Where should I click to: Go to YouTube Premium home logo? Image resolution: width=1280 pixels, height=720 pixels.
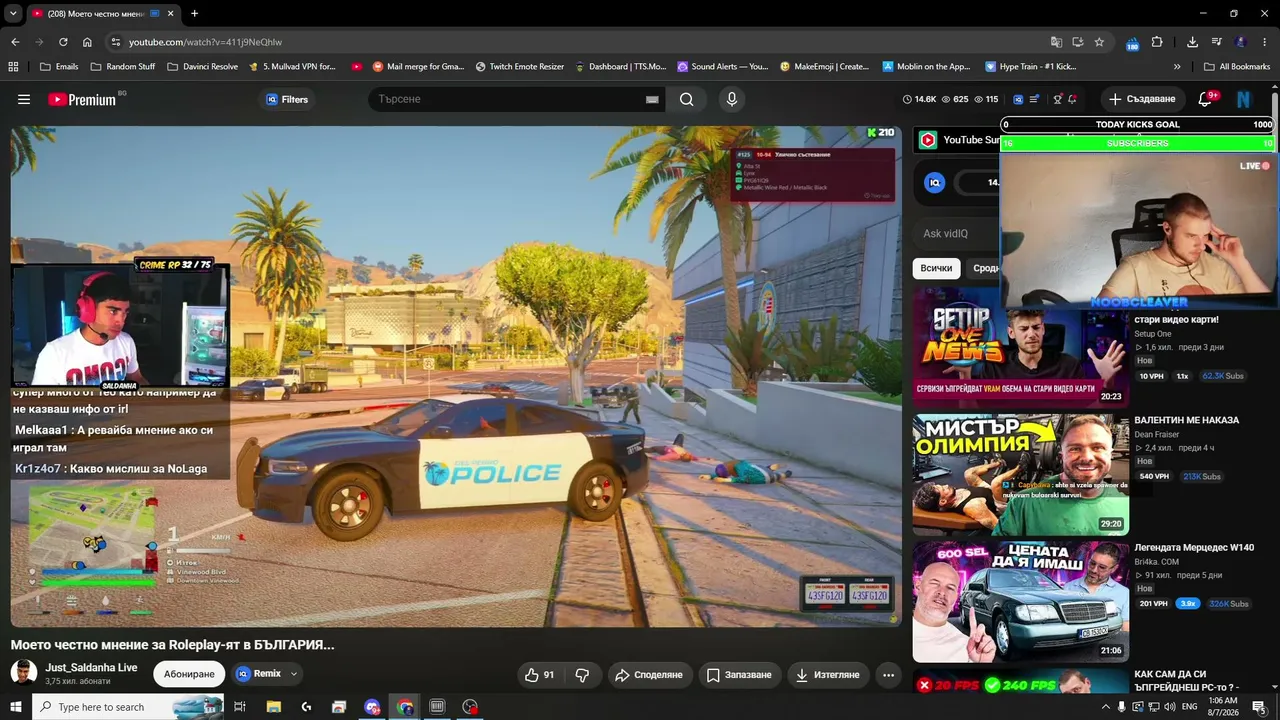pyautogui.click(x=82, y=99)
